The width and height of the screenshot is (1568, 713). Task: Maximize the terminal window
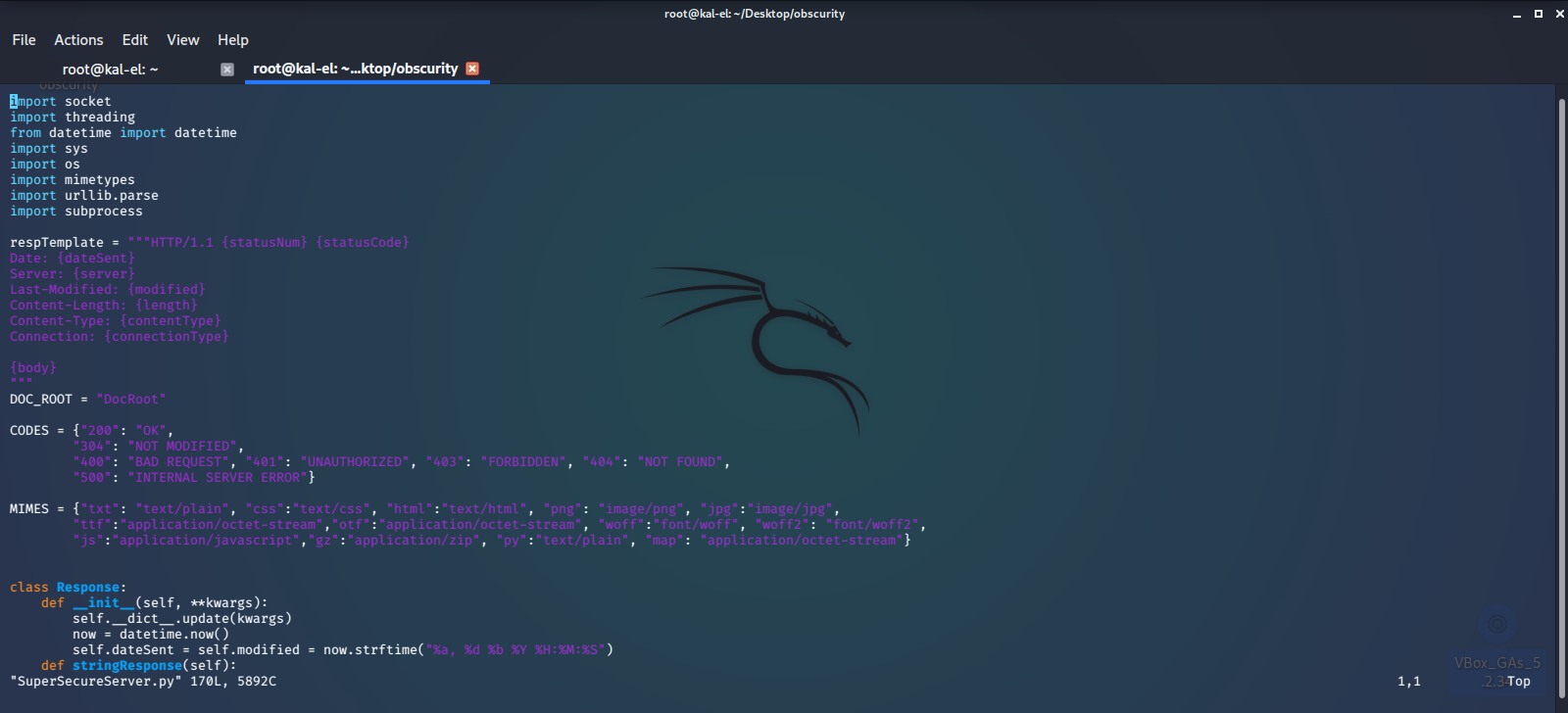(x=1539, y=14)
